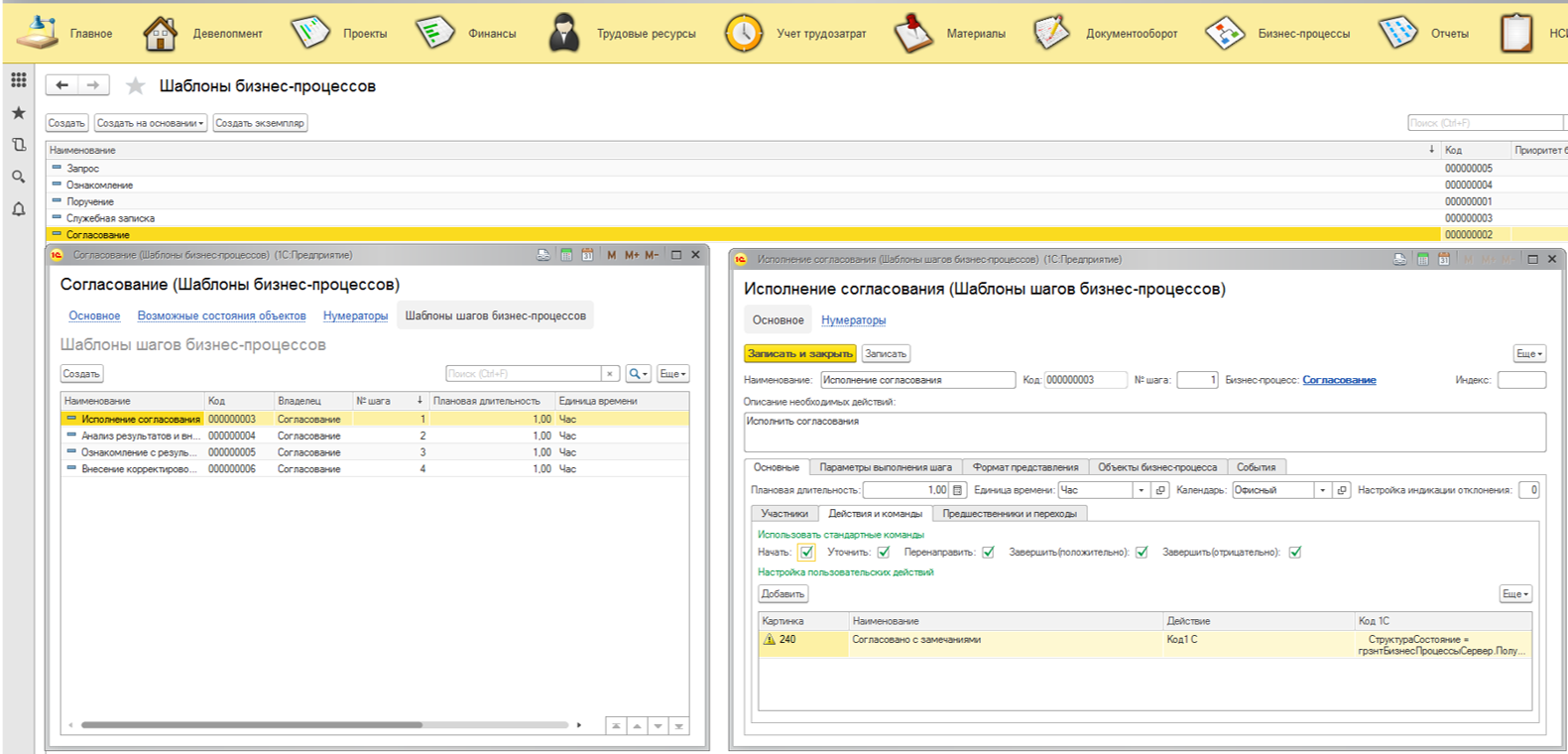The height and width of the screenshot is (754, 1568).
Task: Click print icon in Согласование window title
Action: tap(543, 255)
